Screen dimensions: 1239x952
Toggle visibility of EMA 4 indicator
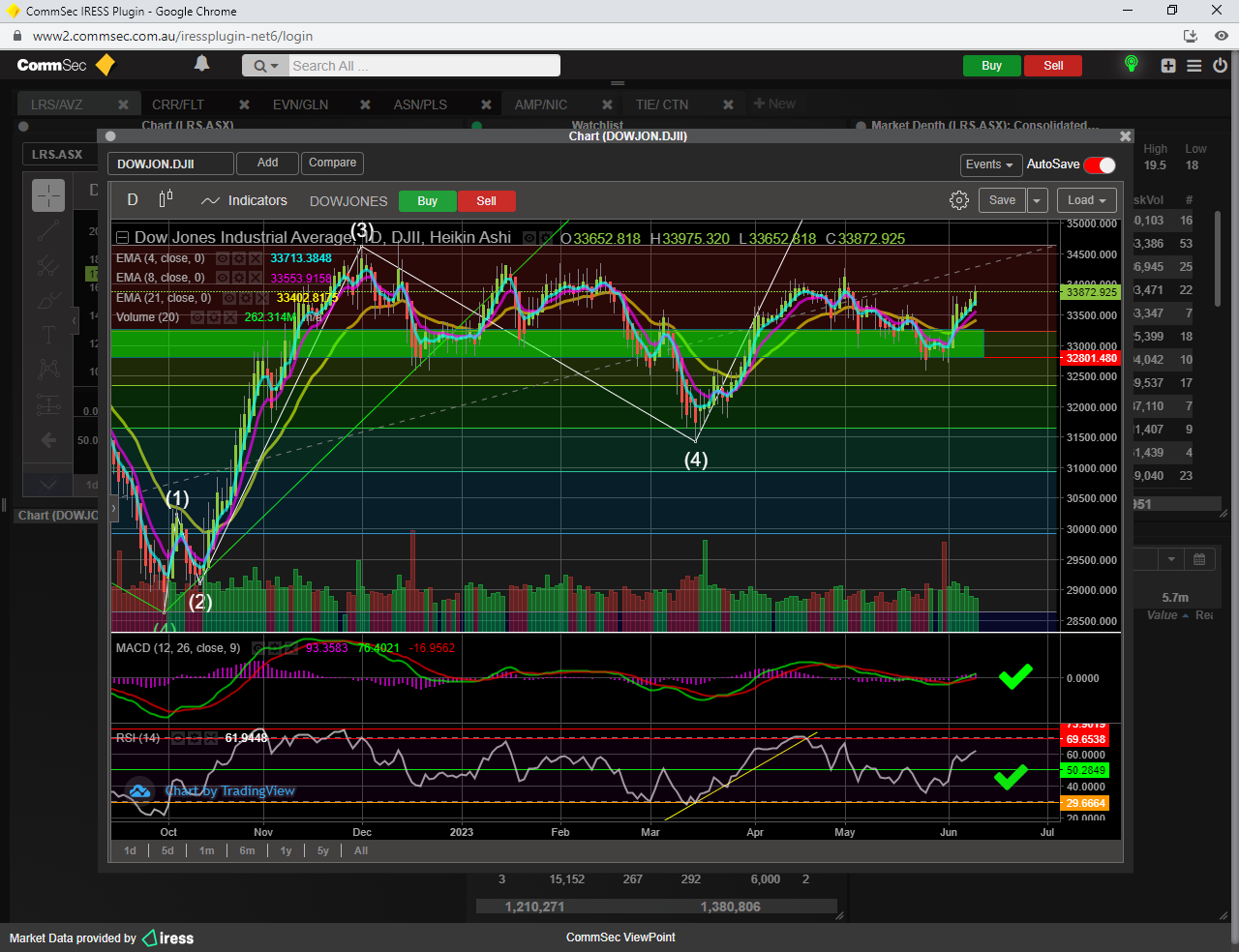[223, 258]
